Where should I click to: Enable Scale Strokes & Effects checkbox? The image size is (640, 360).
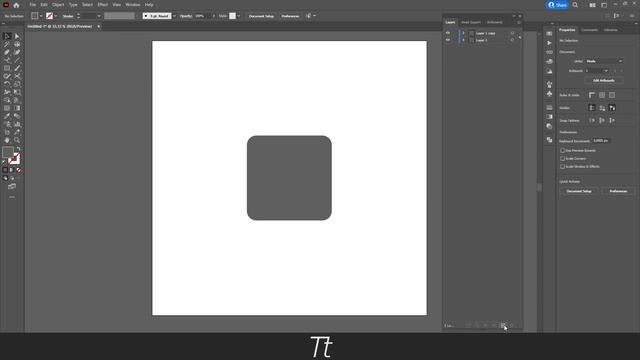(x=562, y=167)
